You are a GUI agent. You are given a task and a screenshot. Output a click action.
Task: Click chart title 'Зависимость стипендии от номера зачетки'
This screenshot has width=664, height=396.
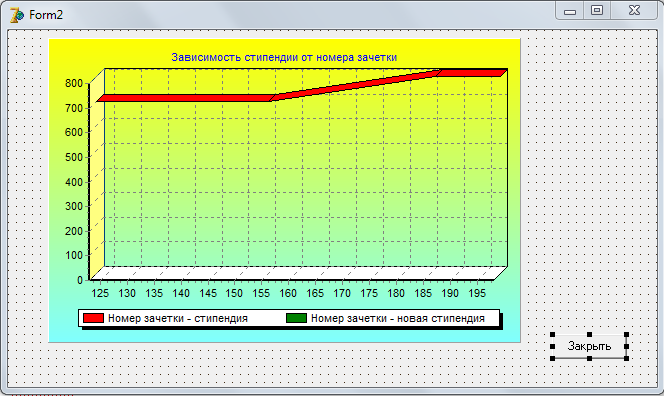(x=284, y=57)
